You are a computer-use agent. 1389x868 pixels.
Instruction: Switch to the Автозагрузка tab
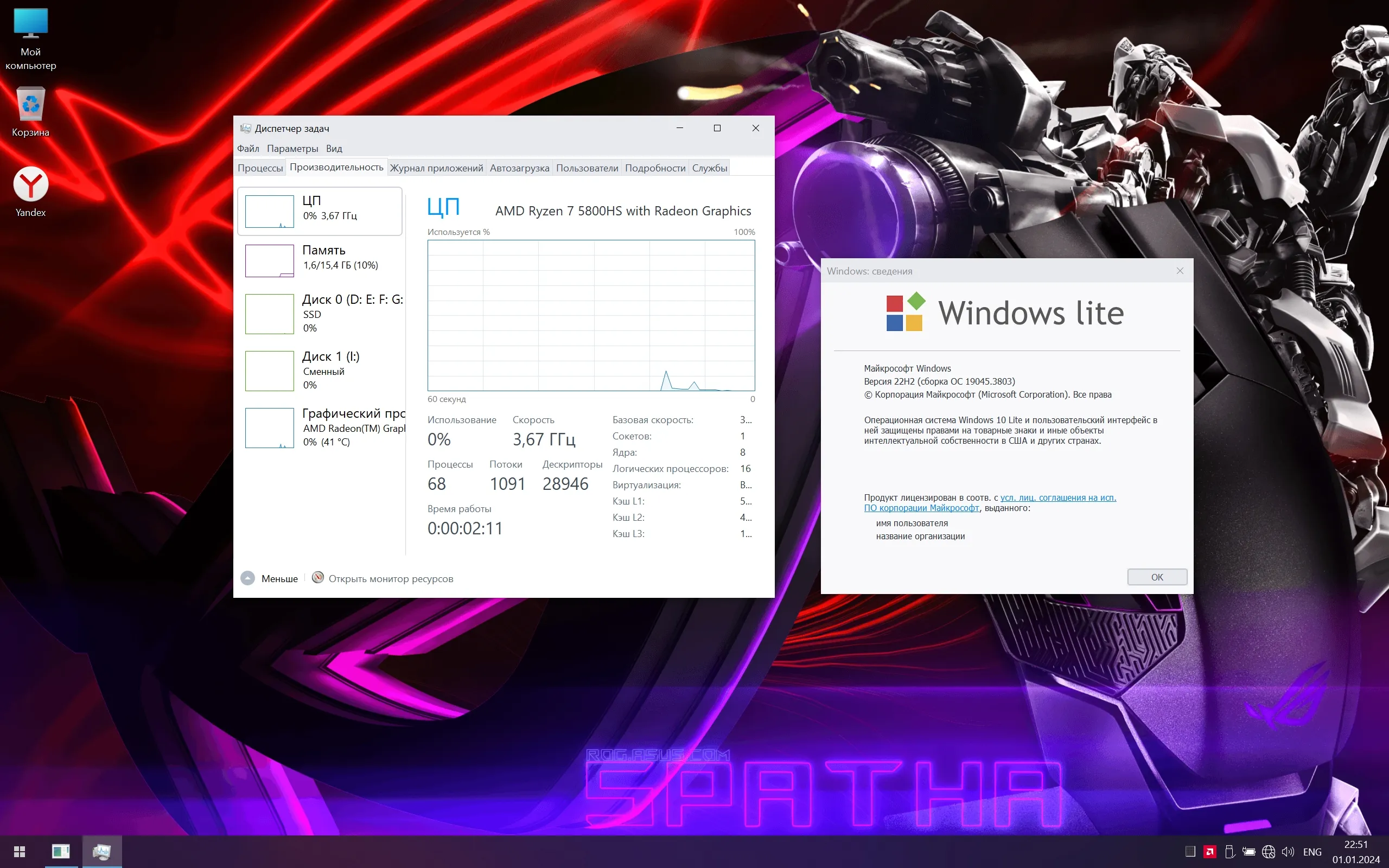pos(519,168)
